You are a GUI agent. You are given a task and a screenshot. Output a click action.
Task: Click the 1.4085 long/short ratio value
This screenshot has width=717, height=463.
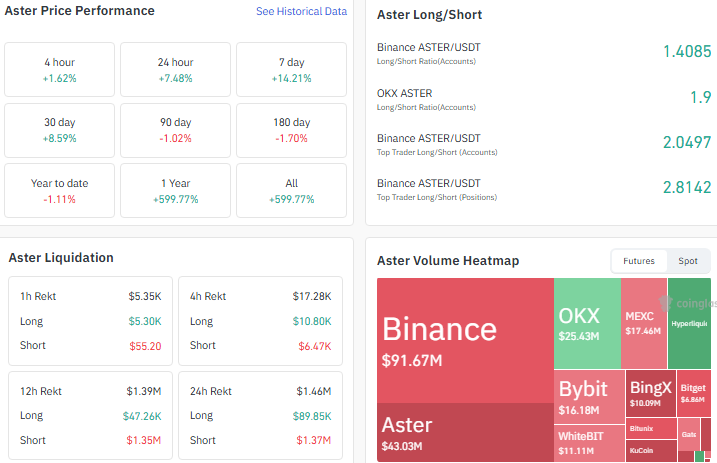pos(687,51)
